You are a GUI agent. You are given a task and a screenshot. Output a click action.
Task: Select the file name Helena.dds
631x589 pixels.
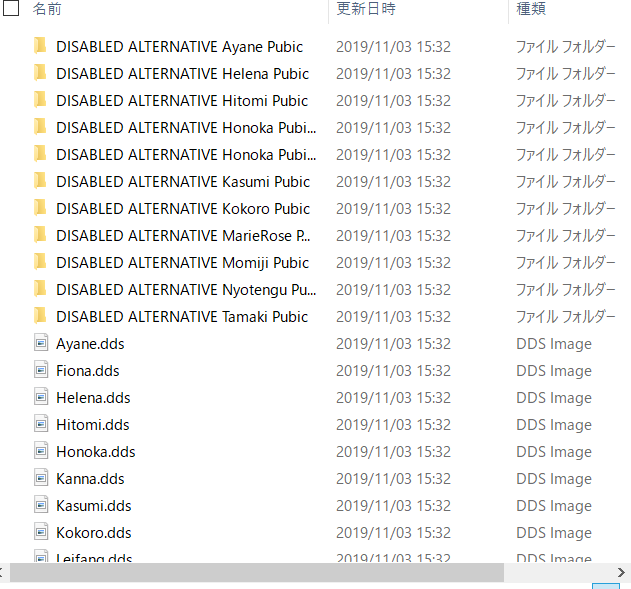pyautogui.click(x=93, y=397)
